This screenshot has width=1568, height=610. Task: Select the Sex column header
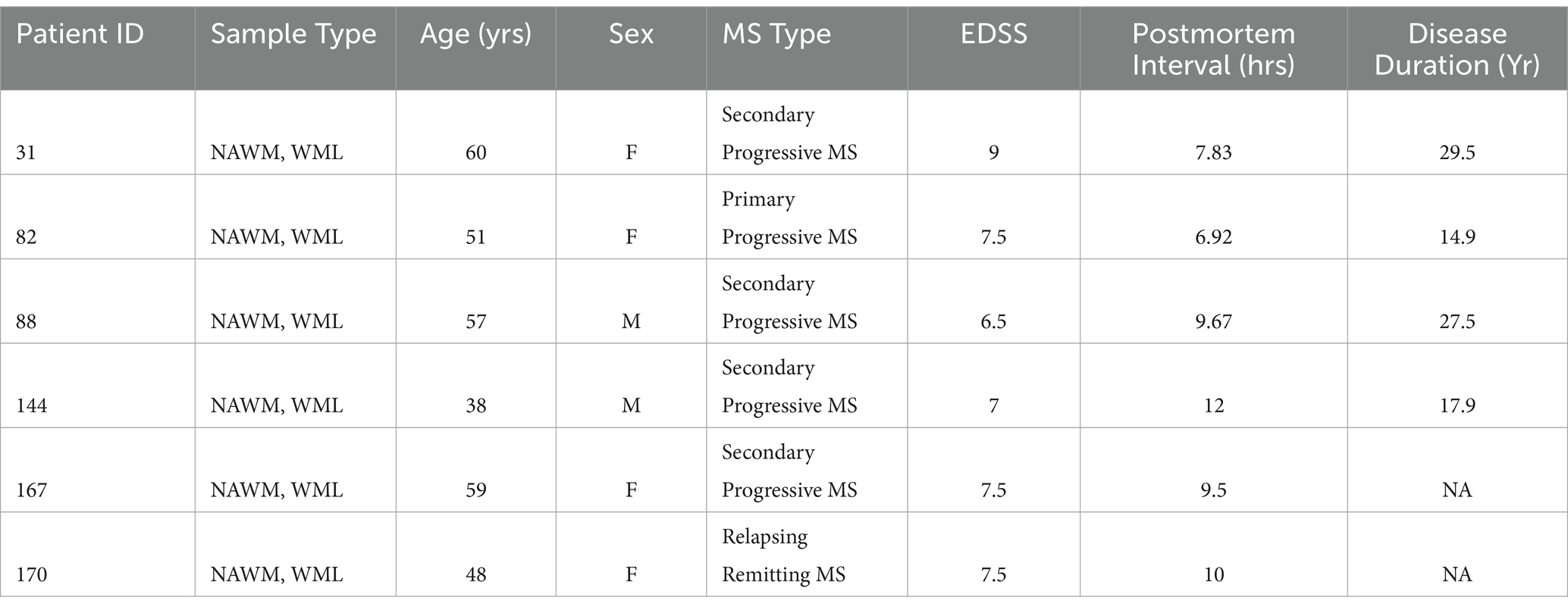631,48
